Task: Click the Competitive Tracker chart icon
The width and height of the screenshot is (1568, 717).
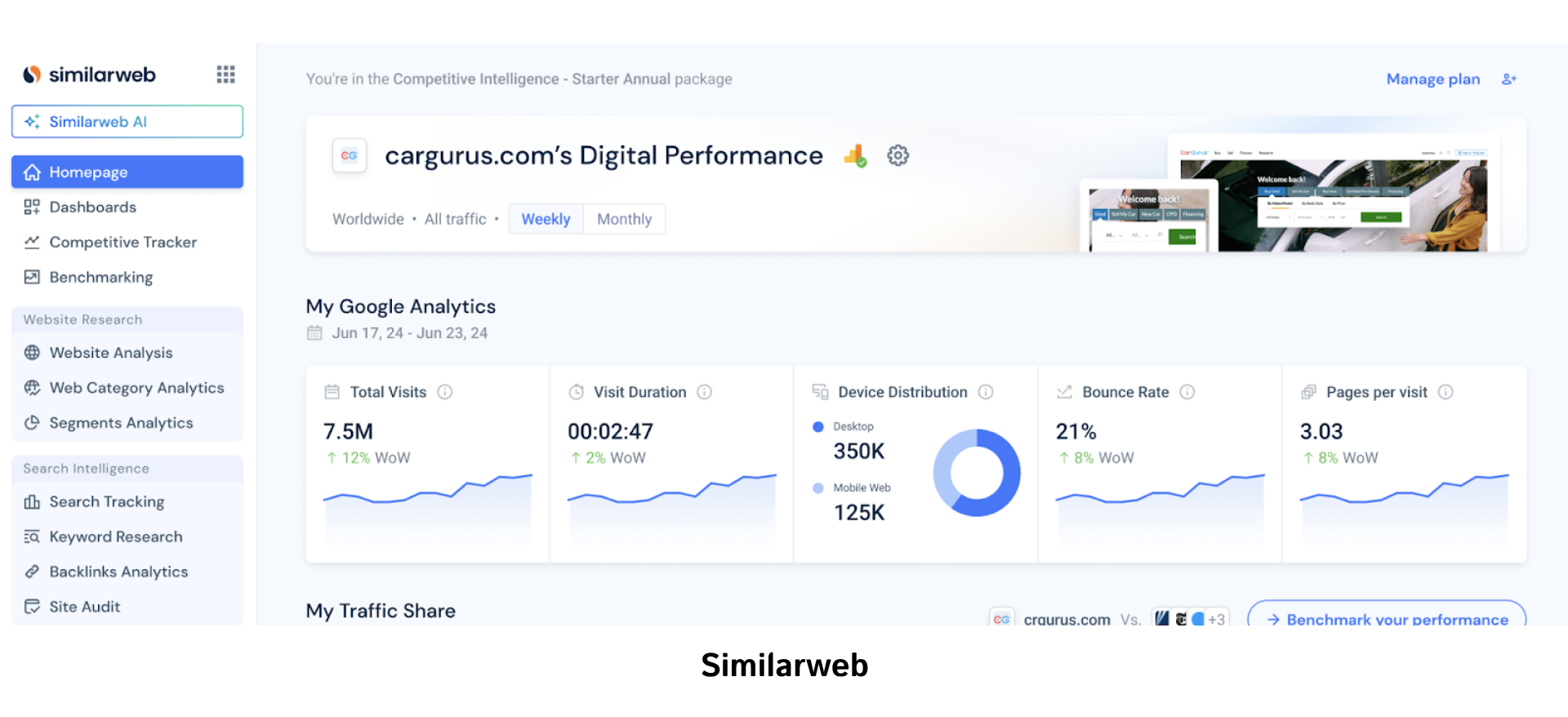Action: click(32, 243)
